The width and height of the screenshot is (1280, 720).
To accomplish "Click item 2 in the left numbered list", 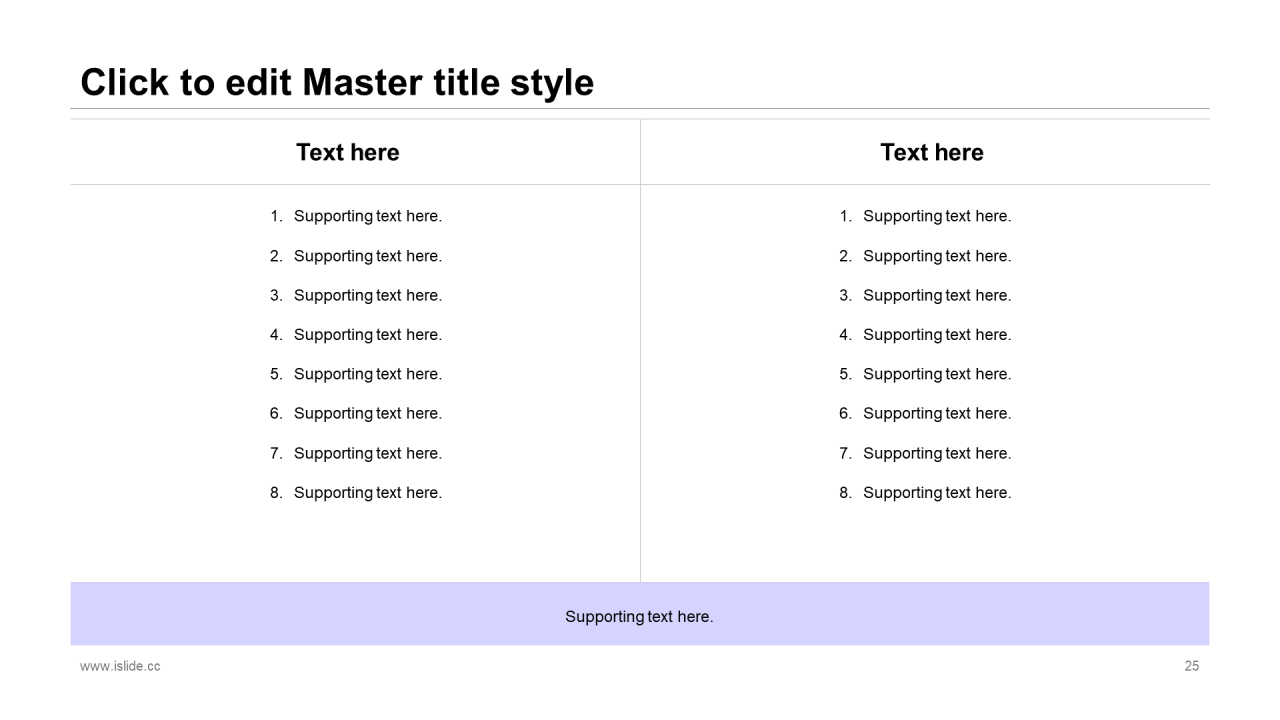I will coord(367,256).
